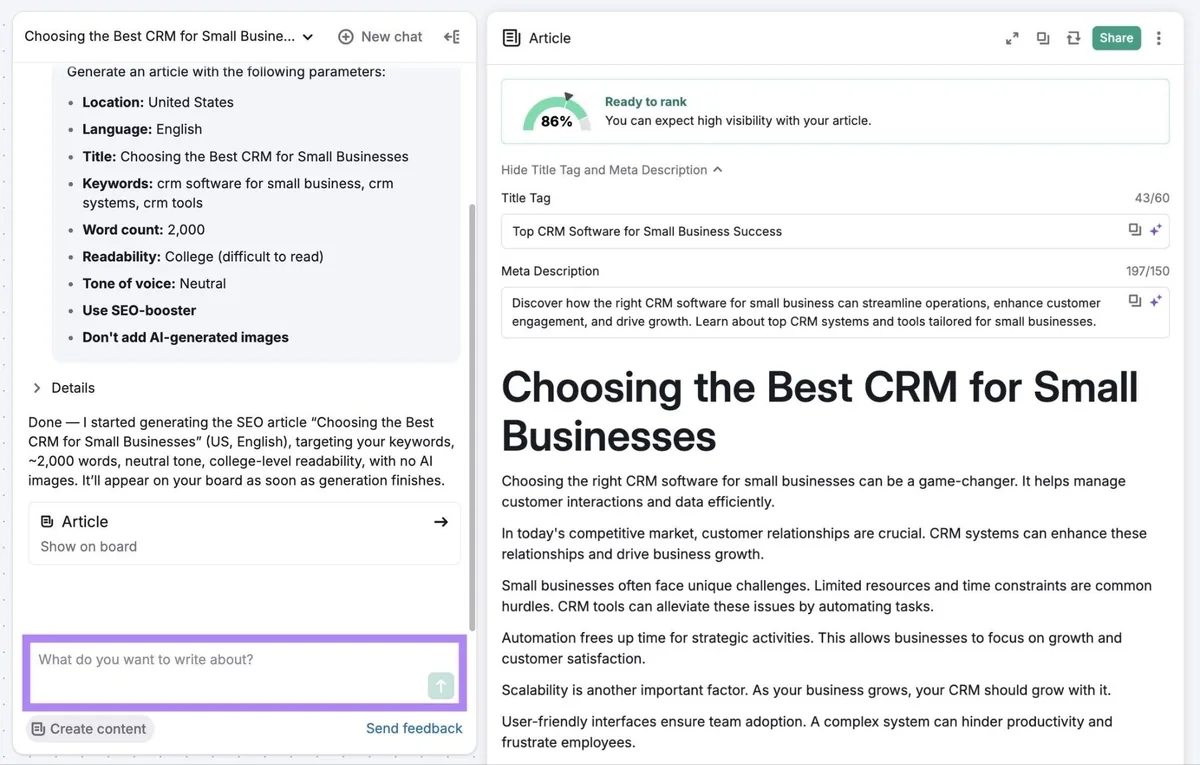Click the "Show on board" text

pyautogui.click(x=89, y=547)
